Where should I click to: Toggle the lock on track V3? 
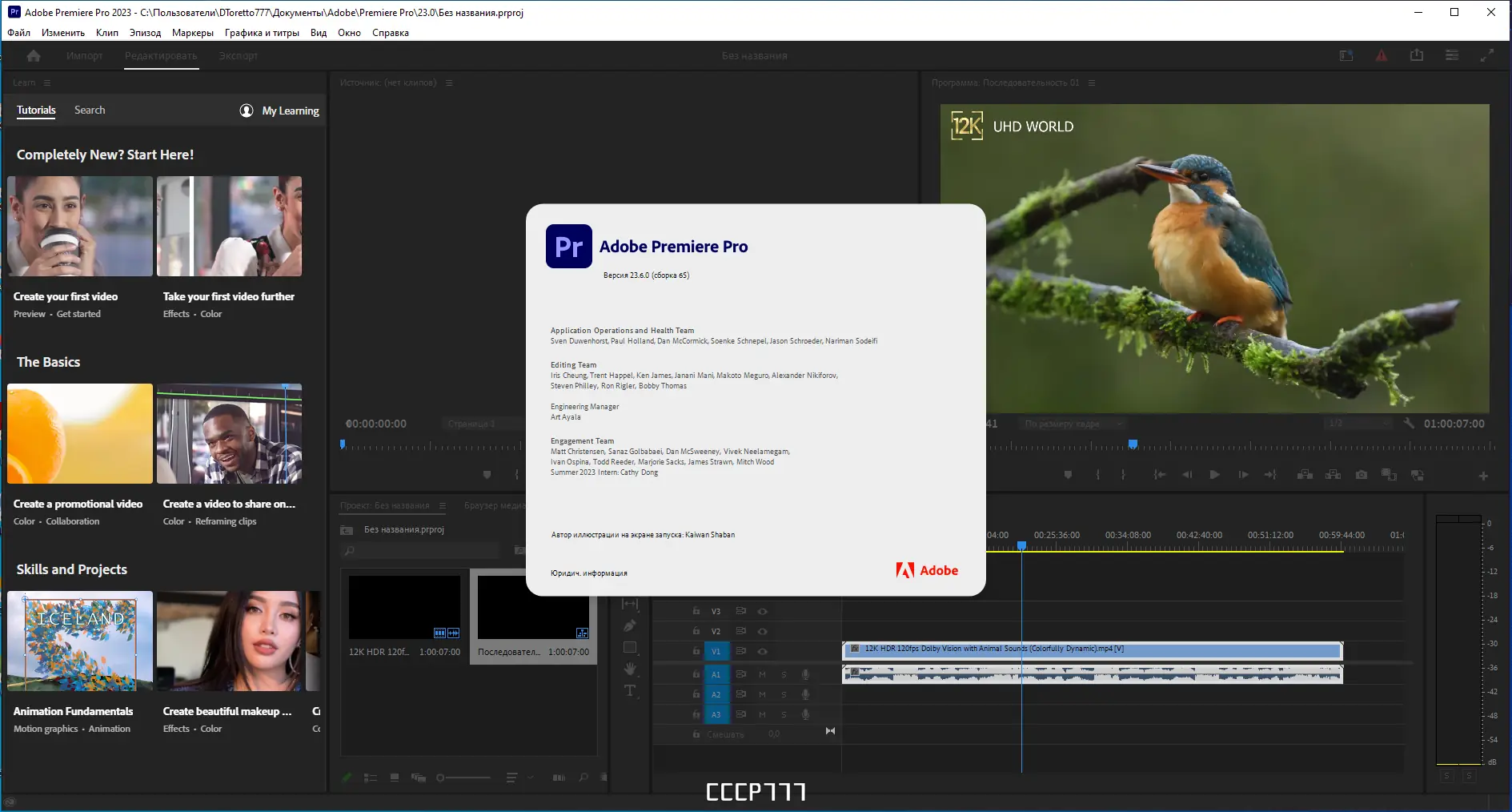[696, 611]
